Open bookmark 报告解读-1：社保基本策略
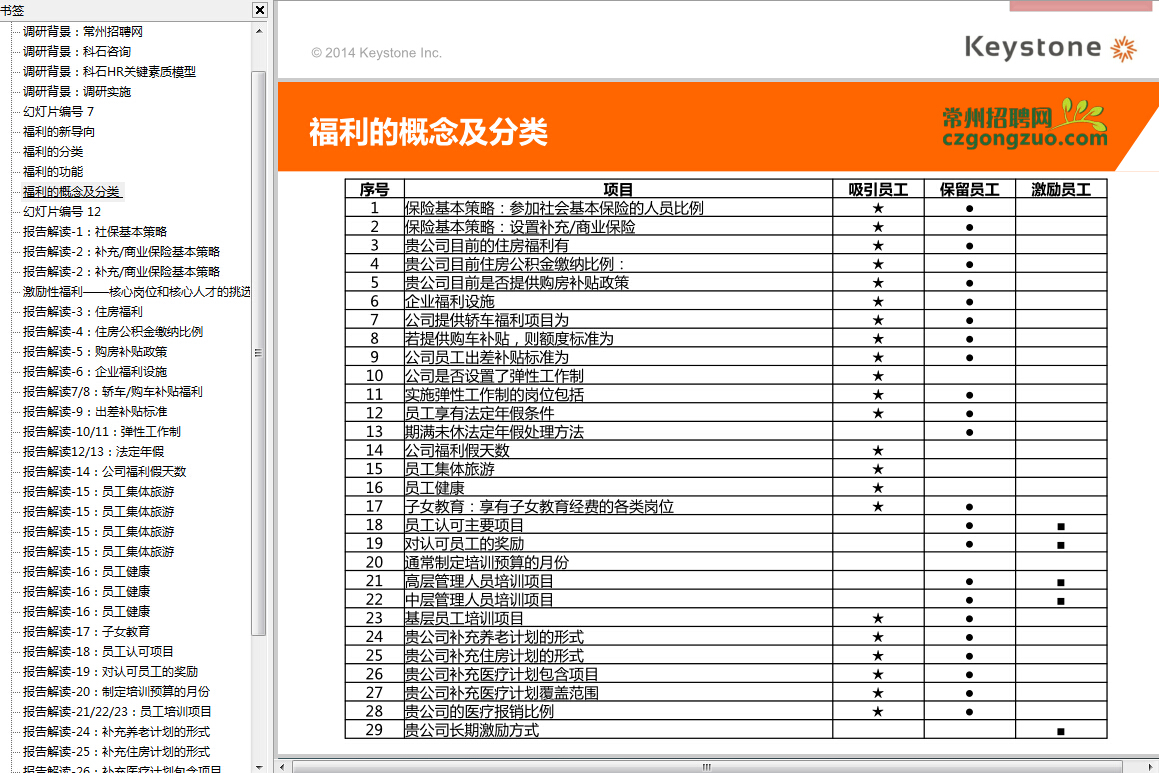 click(x=95, y=231)
